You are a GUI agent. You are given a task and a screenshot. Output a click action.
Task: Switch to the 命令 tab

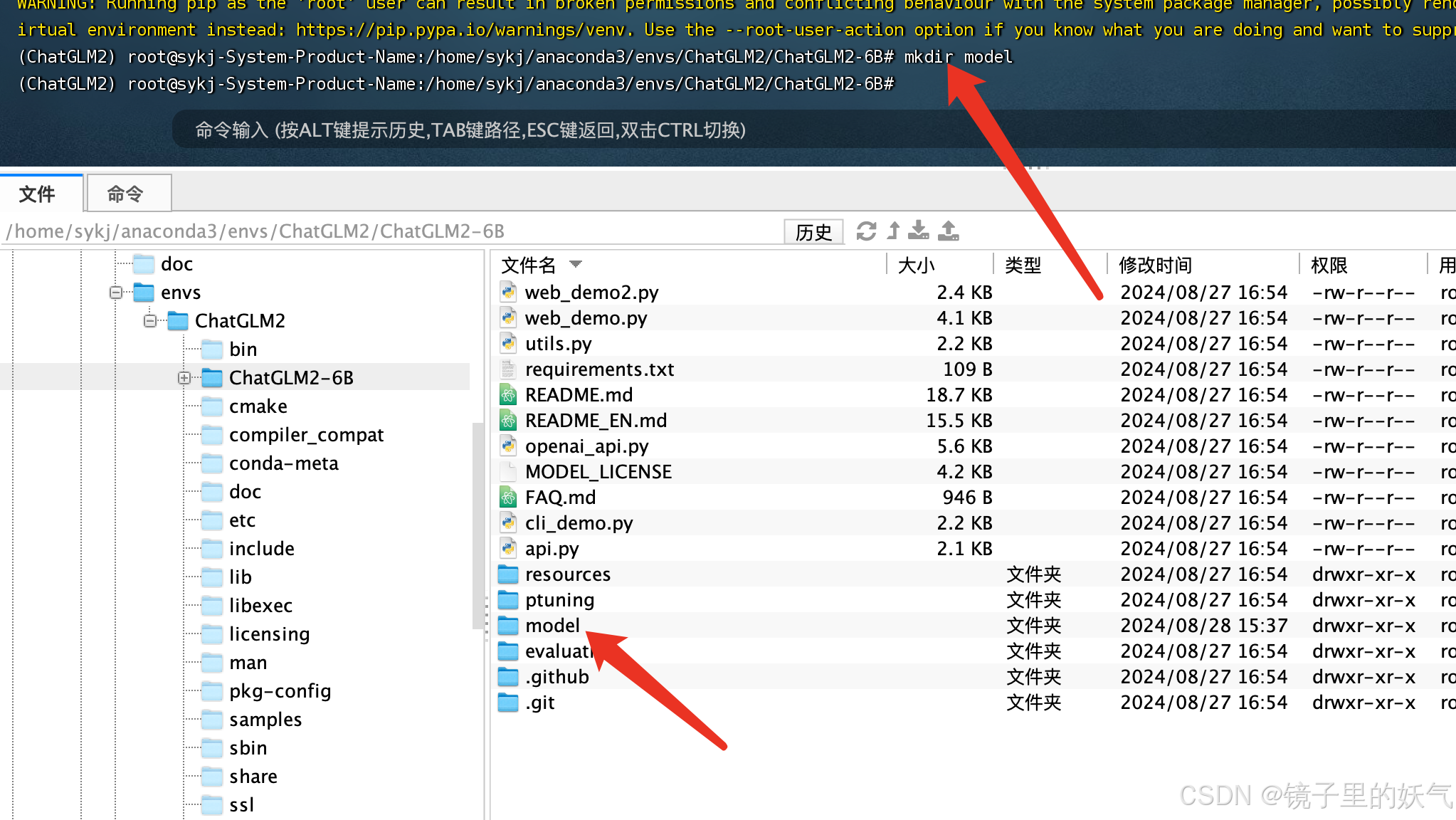click(x=127, y=194)
